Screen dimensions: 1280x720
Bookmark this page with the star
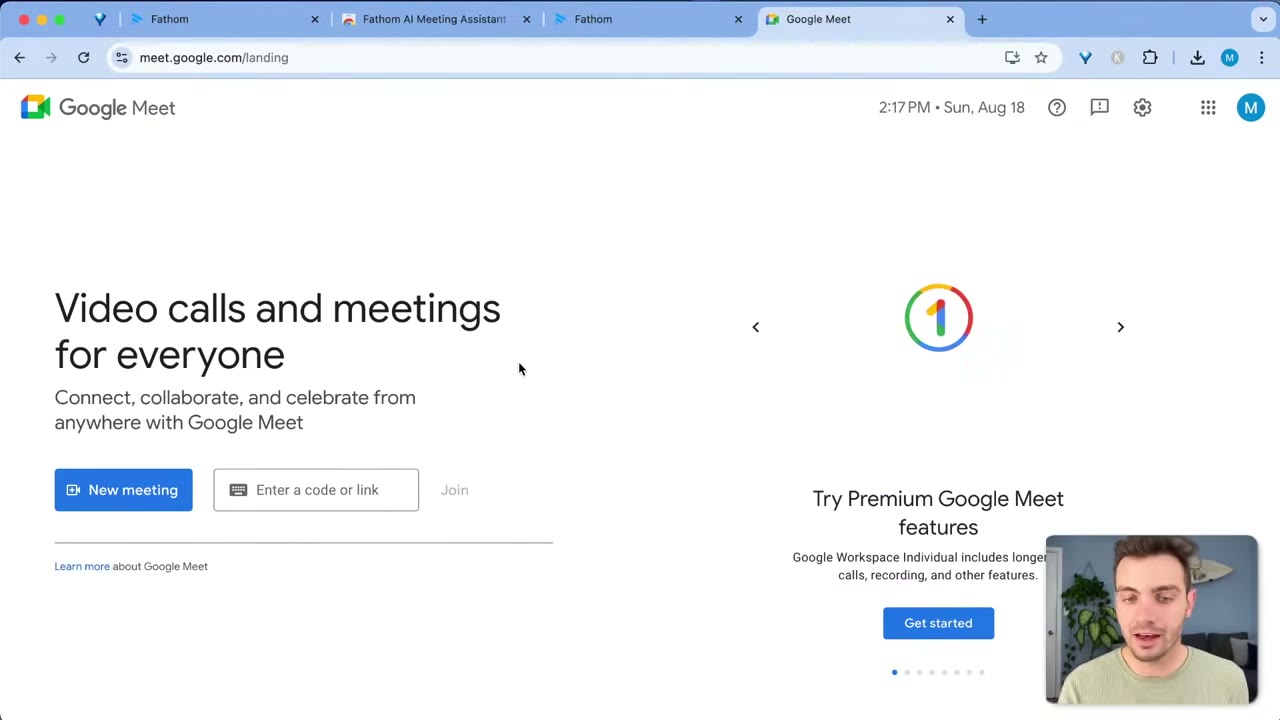click(1041, 58)
